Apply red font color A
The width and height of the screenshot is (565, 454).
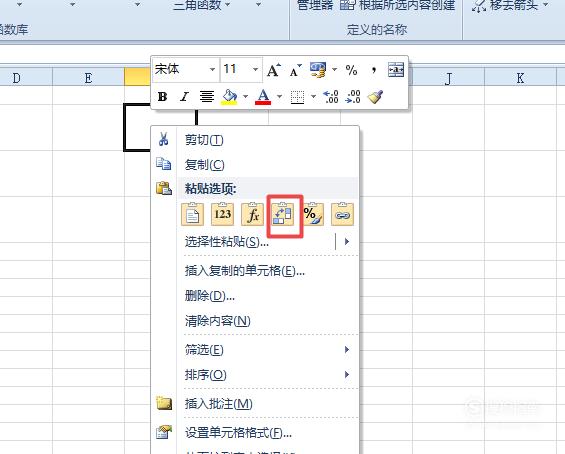263,97
